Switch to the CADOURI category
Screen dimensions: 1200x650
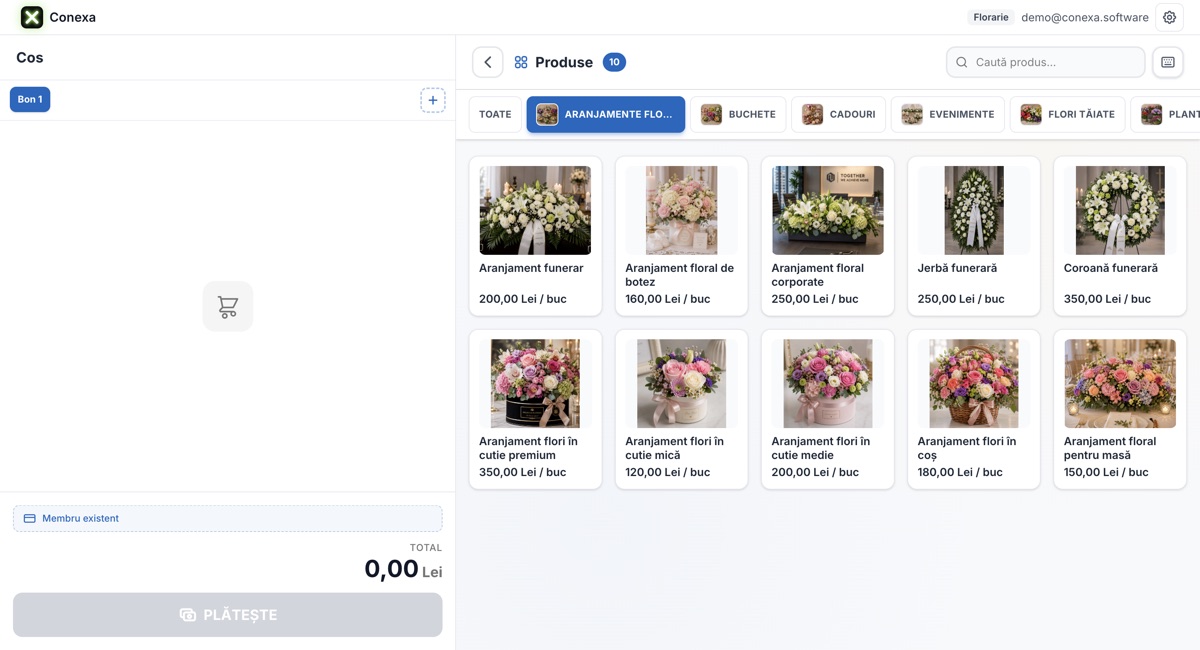(838, 114)
